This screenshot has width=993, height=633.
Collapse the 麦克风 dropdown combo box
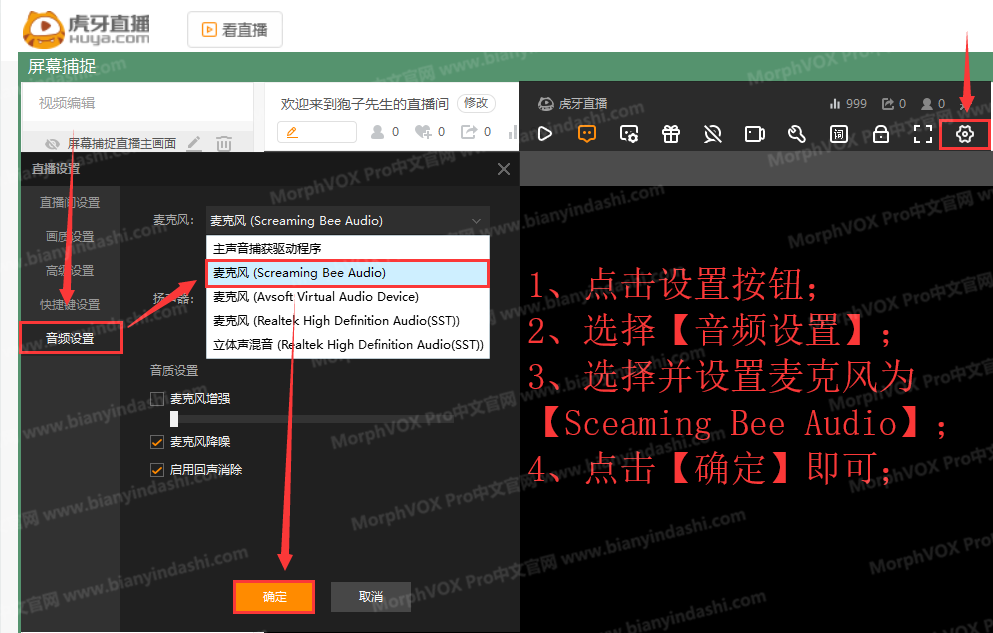click(347, 221)
